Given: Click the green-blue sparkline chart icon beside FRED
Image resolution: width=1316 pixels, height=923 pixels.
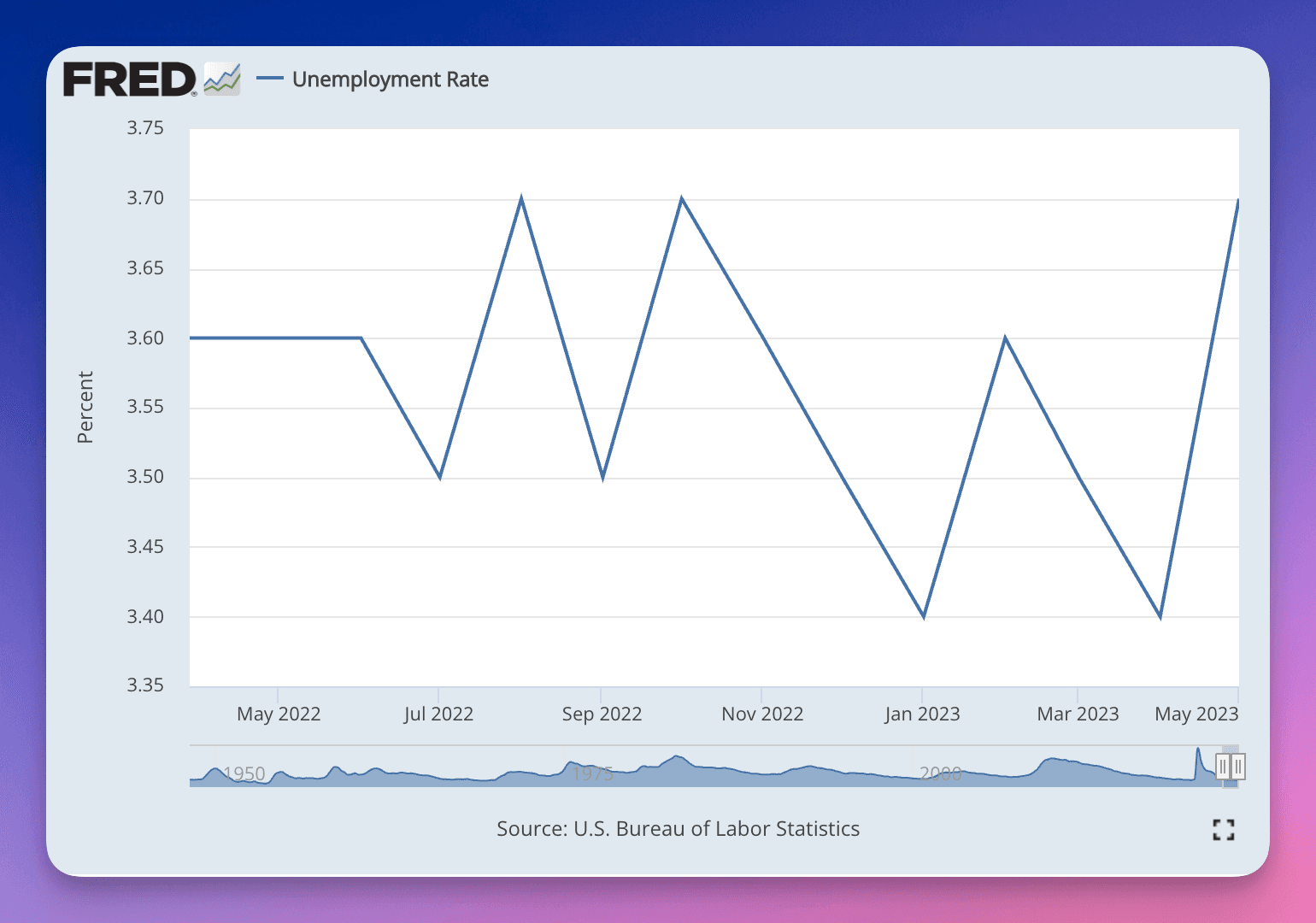Looking at the screenshot, I should 224,79.
